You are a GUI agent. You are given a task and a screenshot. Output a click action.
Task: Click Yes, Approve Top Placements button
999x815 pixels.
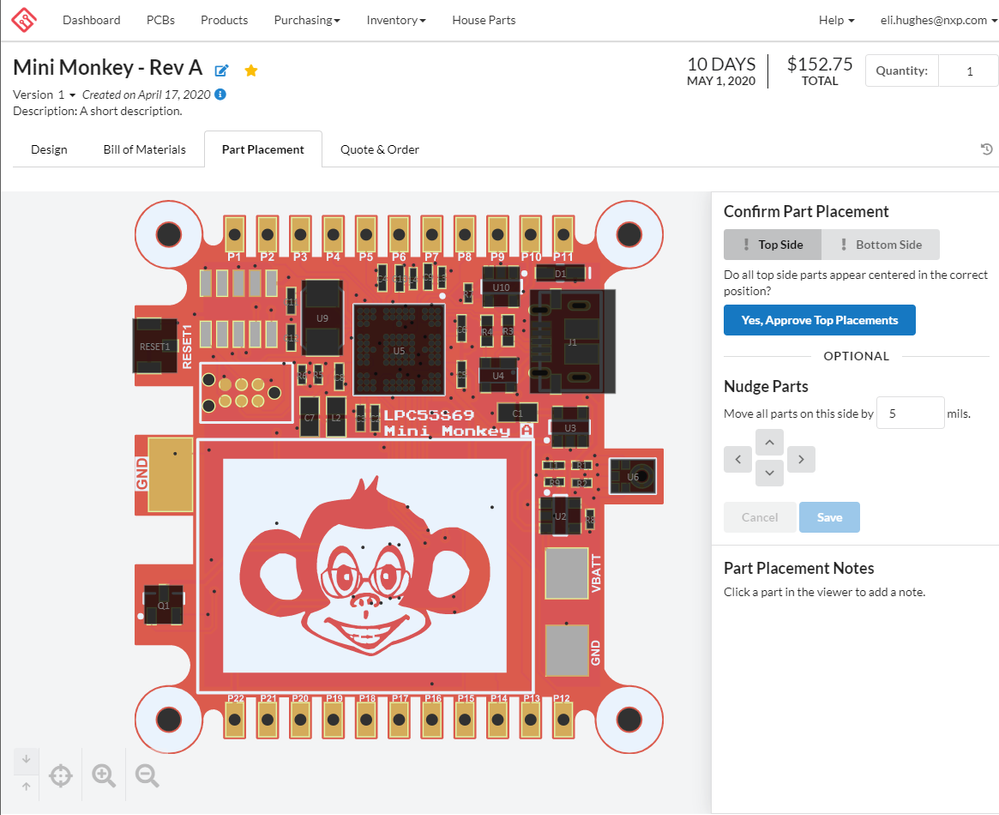[x=819, y=320]
